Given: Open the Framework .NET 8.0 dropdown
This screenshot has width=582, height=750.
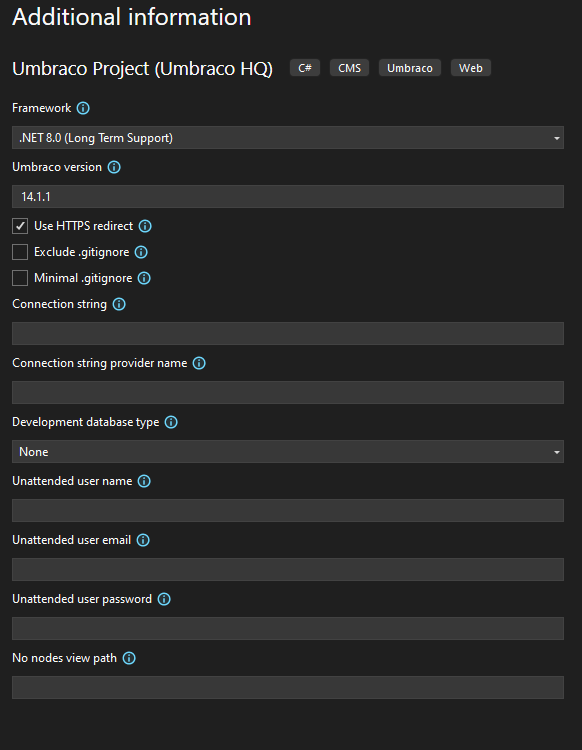Looking at the screenshot, I should 288,138.
